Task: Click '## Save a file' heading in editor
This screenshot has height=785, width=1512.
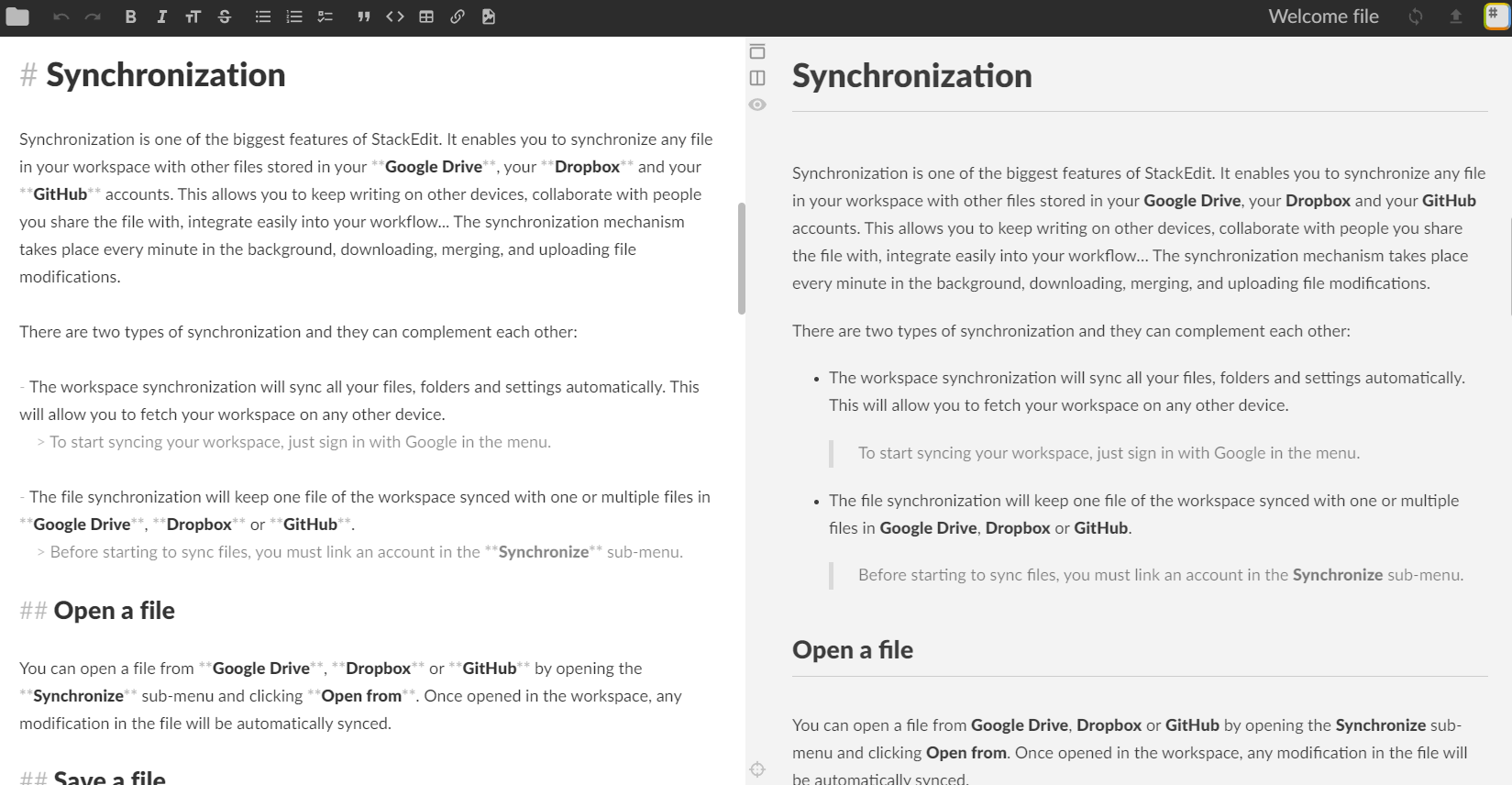Action: [93, 778]
